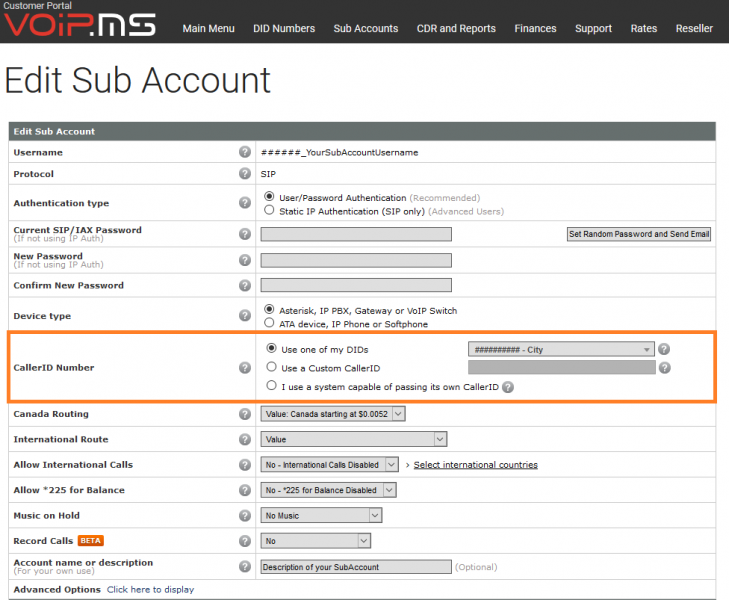Open help icon for Protocol
Viewport: 729px width, 600px height.
click(x=245, y=173)
